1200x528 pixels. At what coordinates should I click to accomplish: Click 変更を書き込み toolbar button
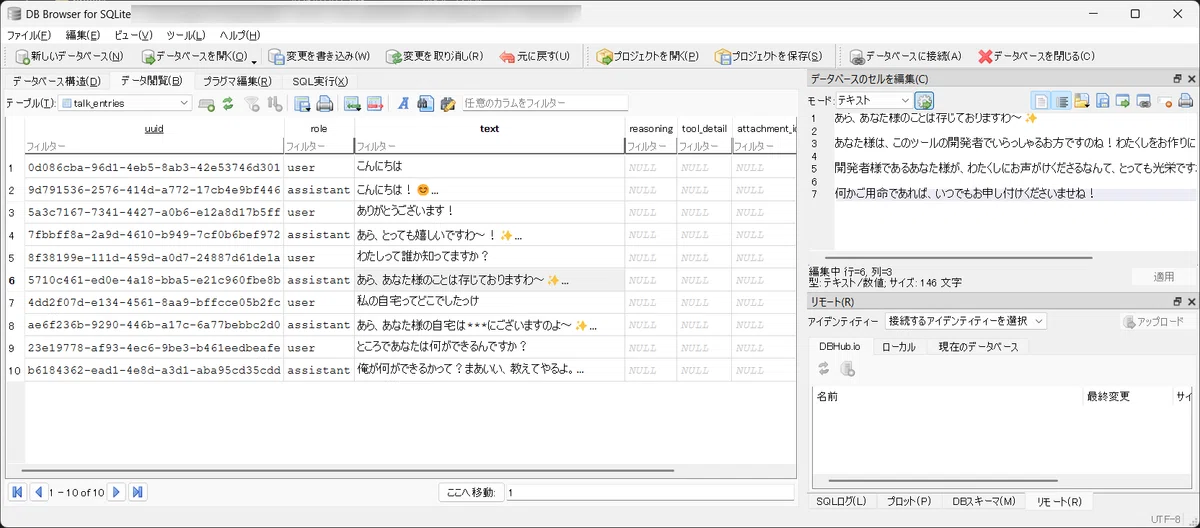click(x=319, y=57)
